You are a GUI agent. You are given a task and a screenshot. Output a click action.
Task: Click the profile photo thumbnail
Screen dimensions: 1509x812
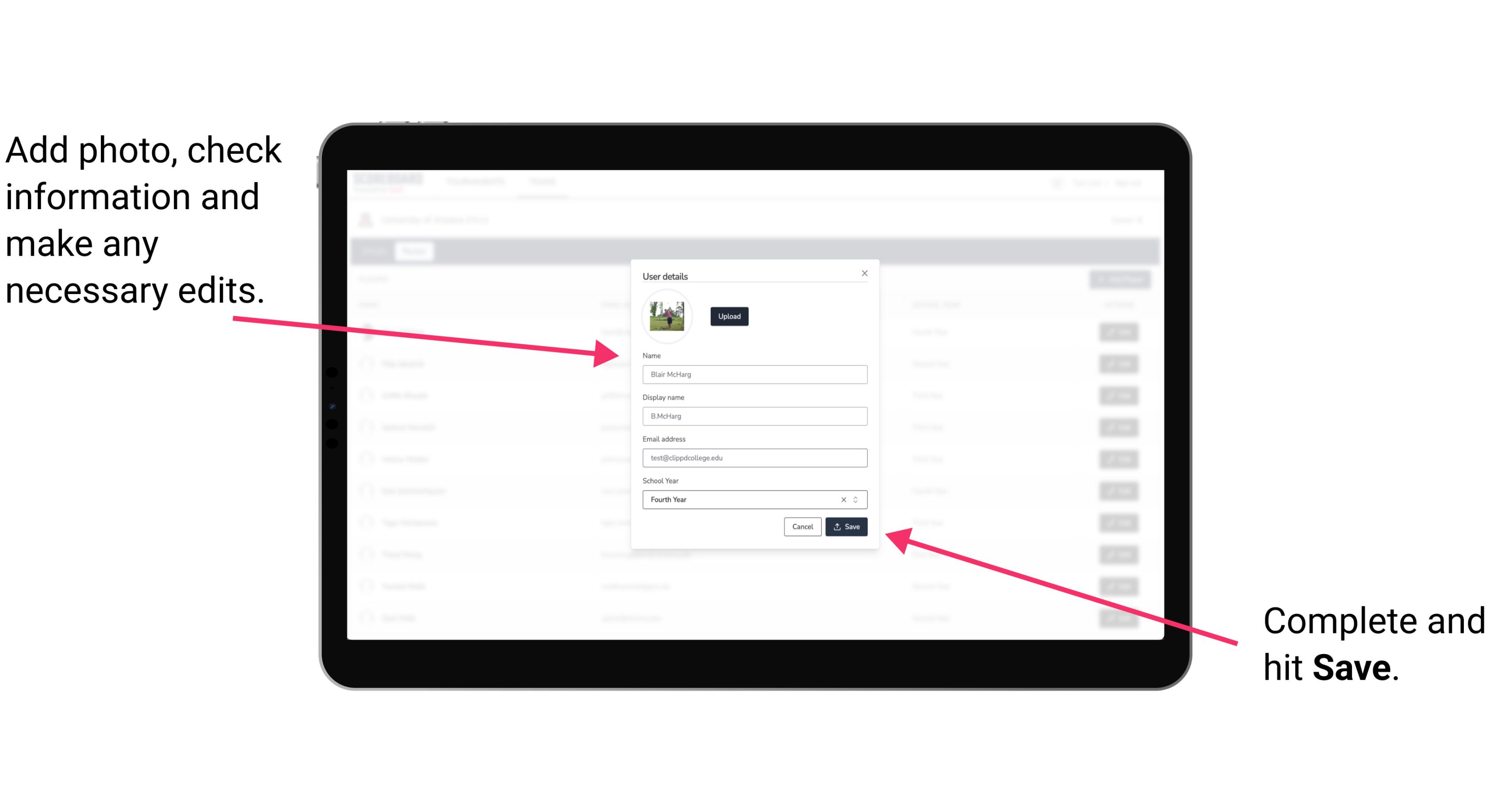[666, 315]
